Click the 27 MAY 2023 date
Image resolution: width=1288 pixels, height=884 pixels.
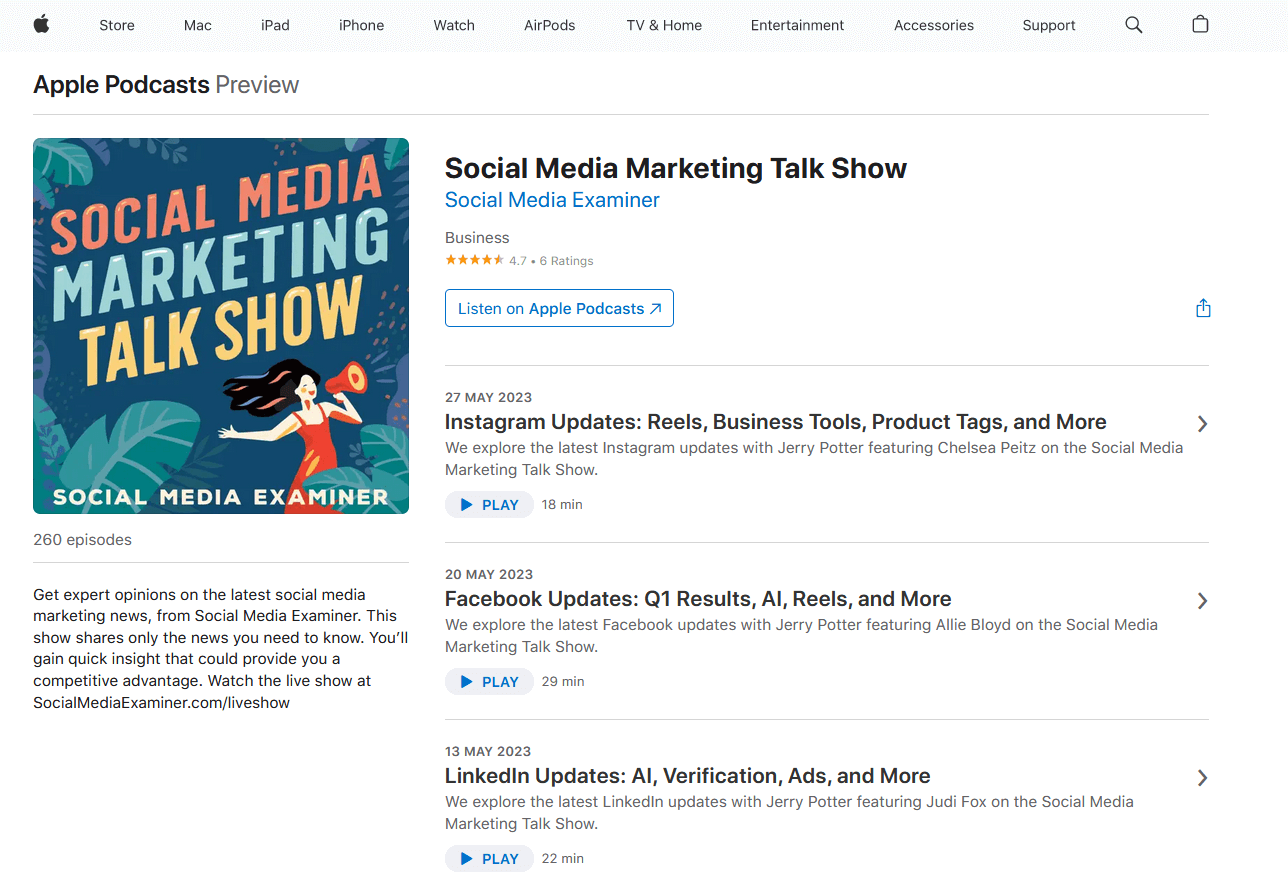489,398
